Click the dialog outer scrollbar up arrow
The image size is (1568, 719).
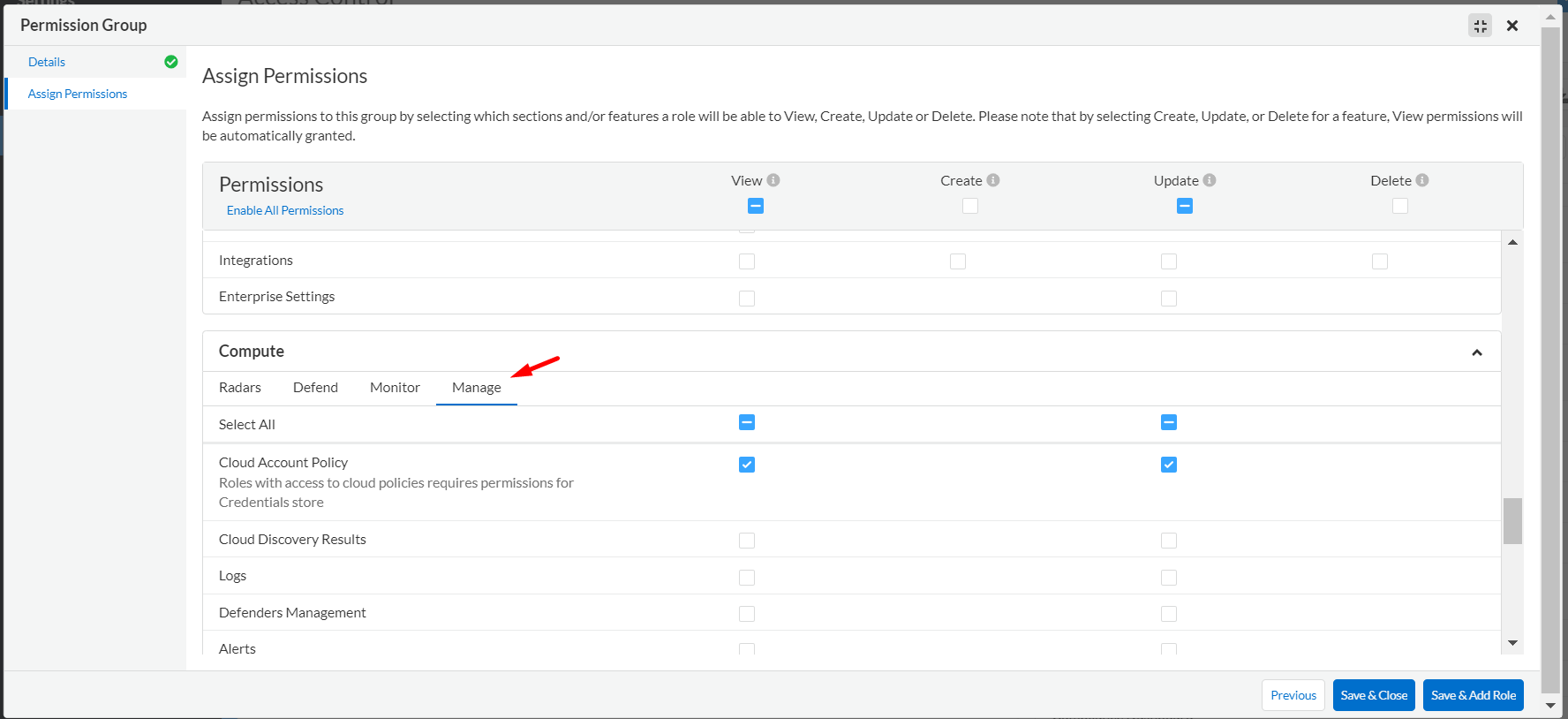click(x=1550, y=17)
